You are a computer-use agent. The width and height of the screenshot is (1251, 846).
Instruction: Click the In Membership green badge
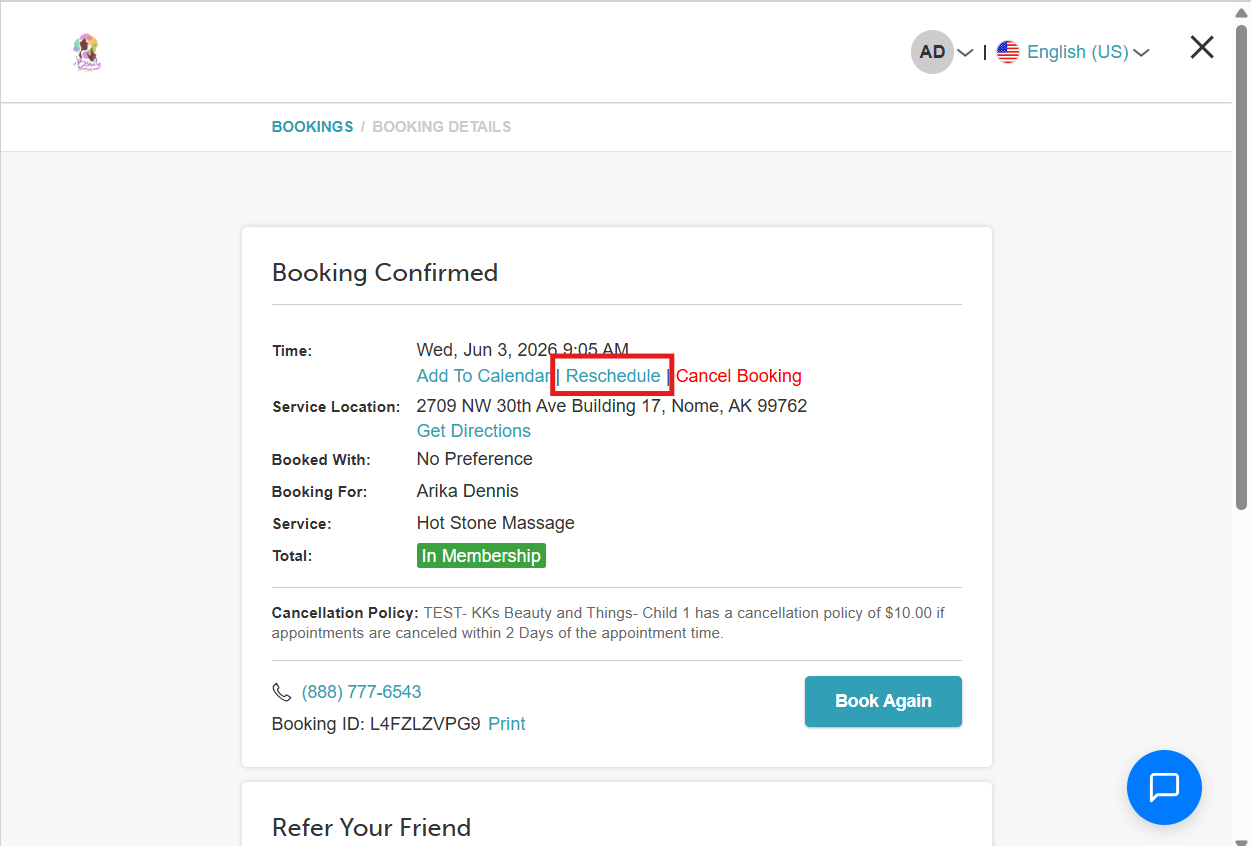[x=481, y=556]
